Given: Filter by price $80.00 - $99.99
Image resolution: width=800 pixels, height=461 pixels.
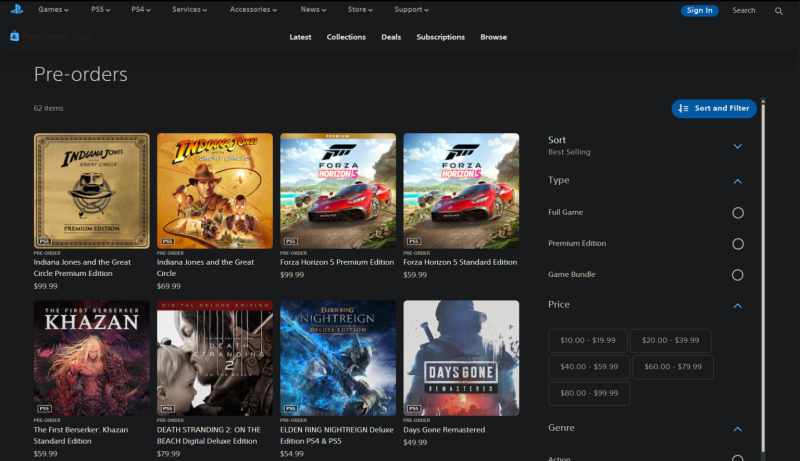Looking at the screenshot, I should (x=589, y=394).
